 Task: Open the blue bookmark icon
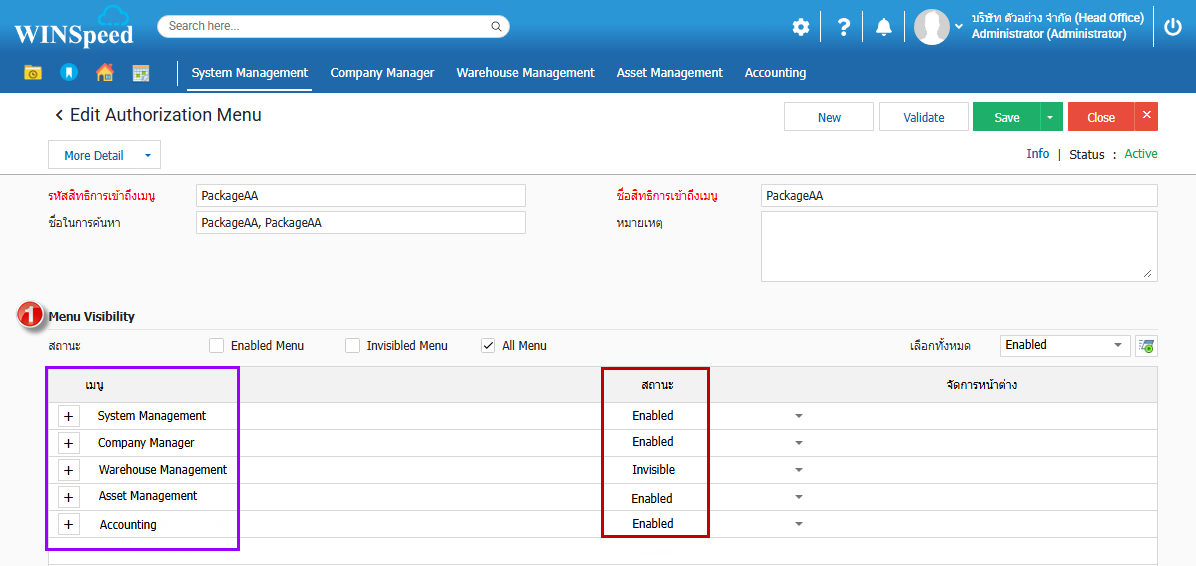[x=68, y=73]
